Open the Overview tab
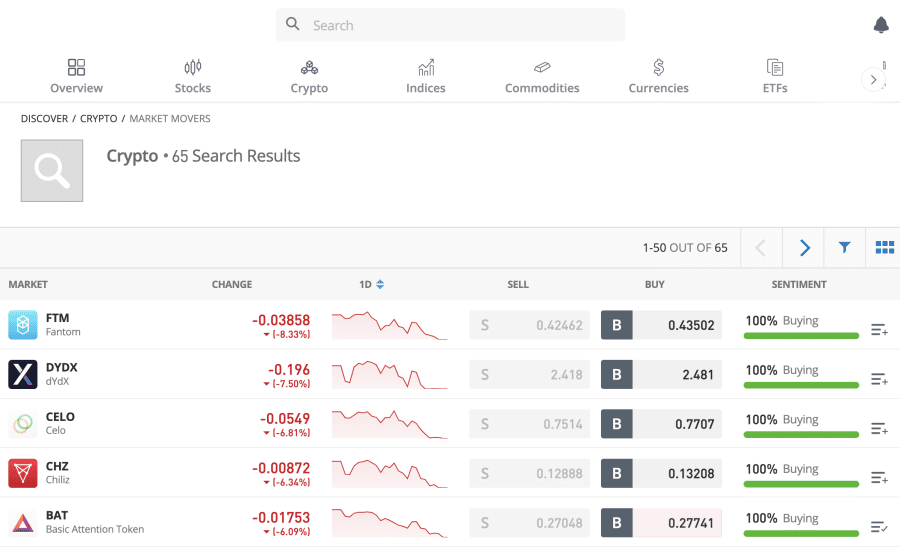This screenshot has width=900, height=551. point(76,76)
